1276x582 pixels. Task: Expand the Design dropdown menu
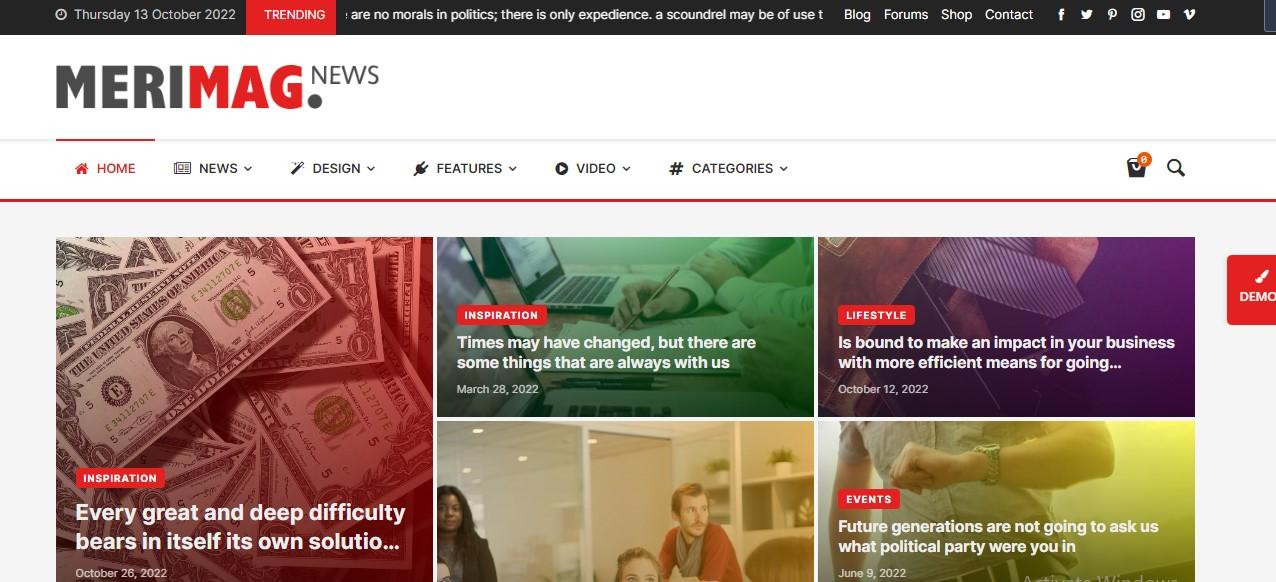pos(333,168)
